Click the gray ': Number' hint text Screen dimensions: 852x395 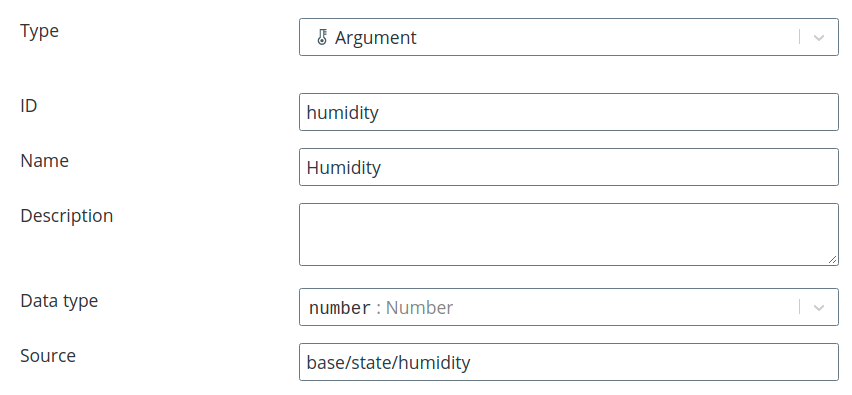pos(415,308)
